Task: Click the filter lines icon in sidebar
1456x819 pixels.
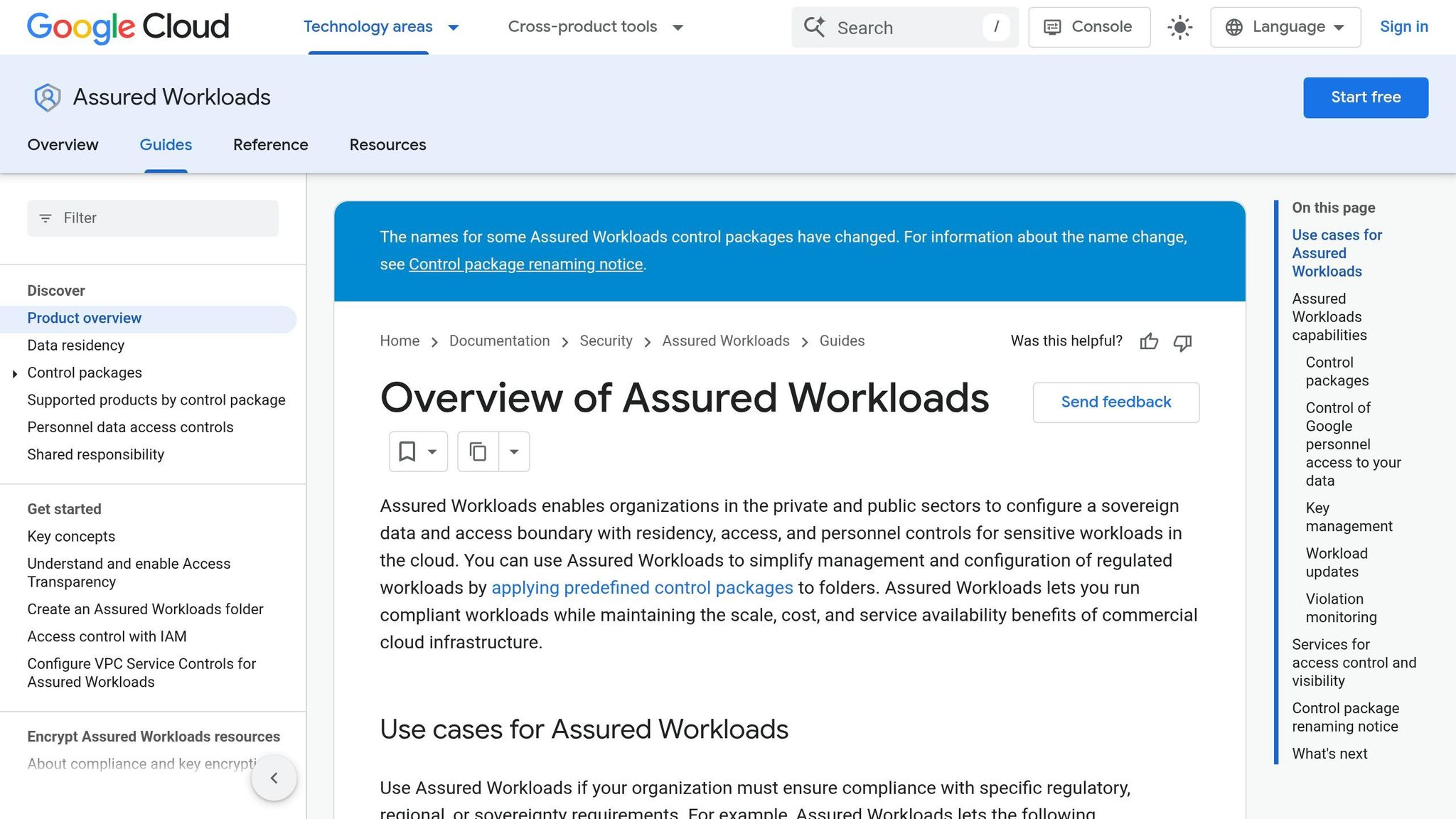Action: point(45,218)
